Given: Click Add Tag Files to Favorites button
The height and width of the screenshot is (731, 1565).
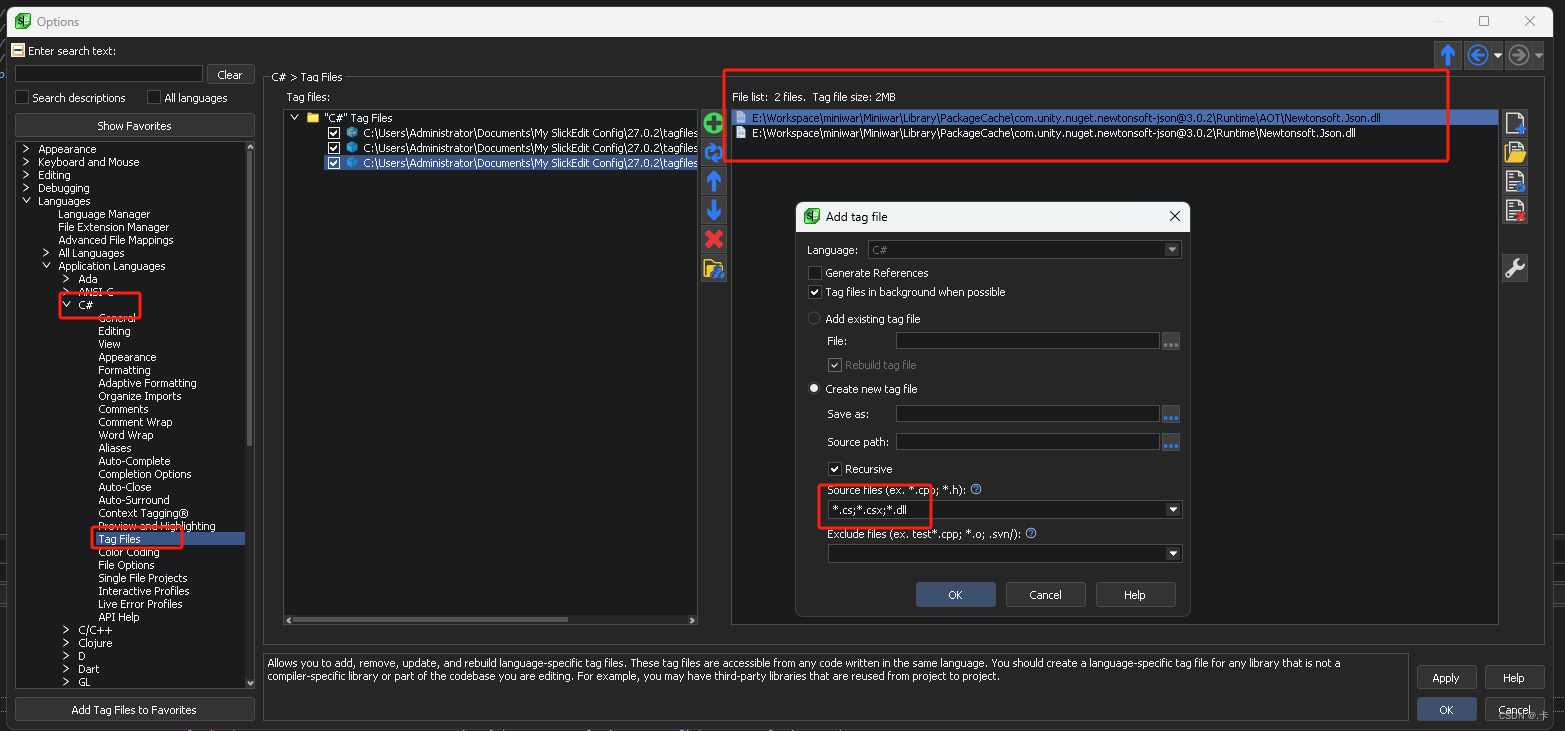Looking at the screenshot, I should coord(134,710).
